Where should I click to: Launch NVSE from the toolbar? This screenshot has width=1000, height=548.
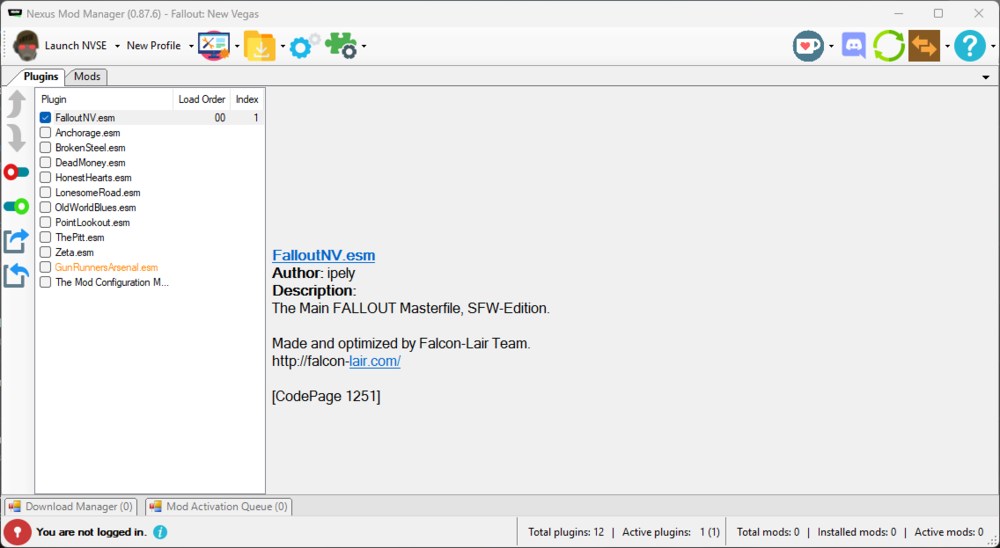click(x=60, y=46)
